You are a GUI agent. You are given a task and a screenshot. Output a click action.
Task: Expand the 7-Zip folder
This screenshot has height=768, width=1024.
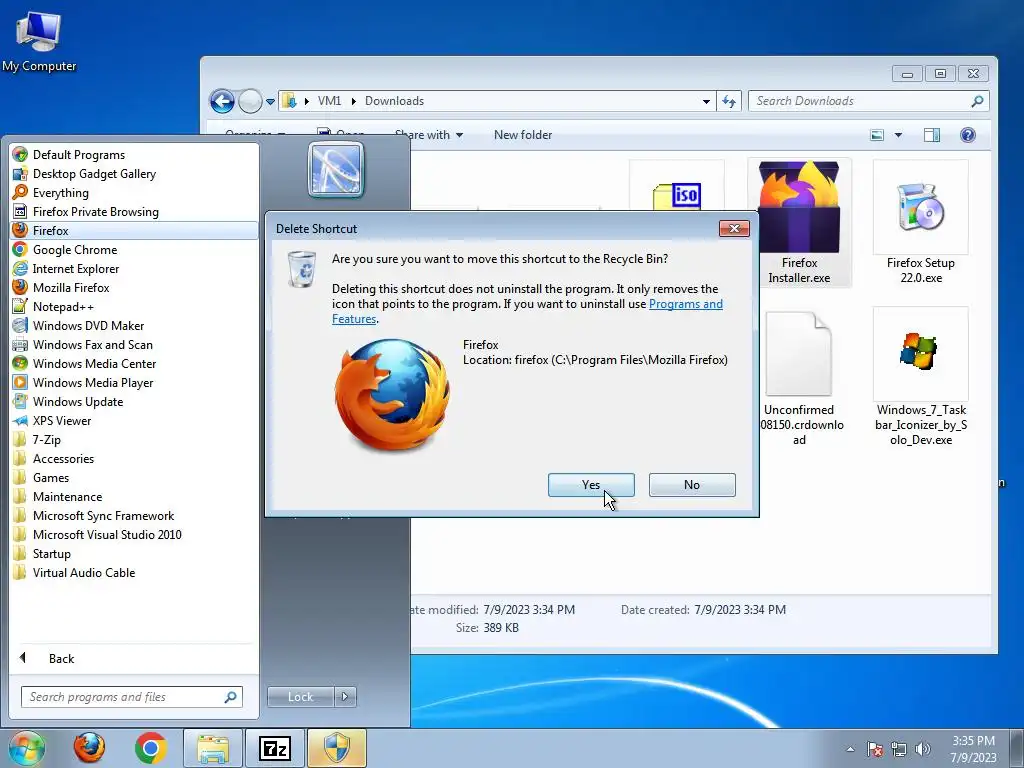tap(135, 440)
